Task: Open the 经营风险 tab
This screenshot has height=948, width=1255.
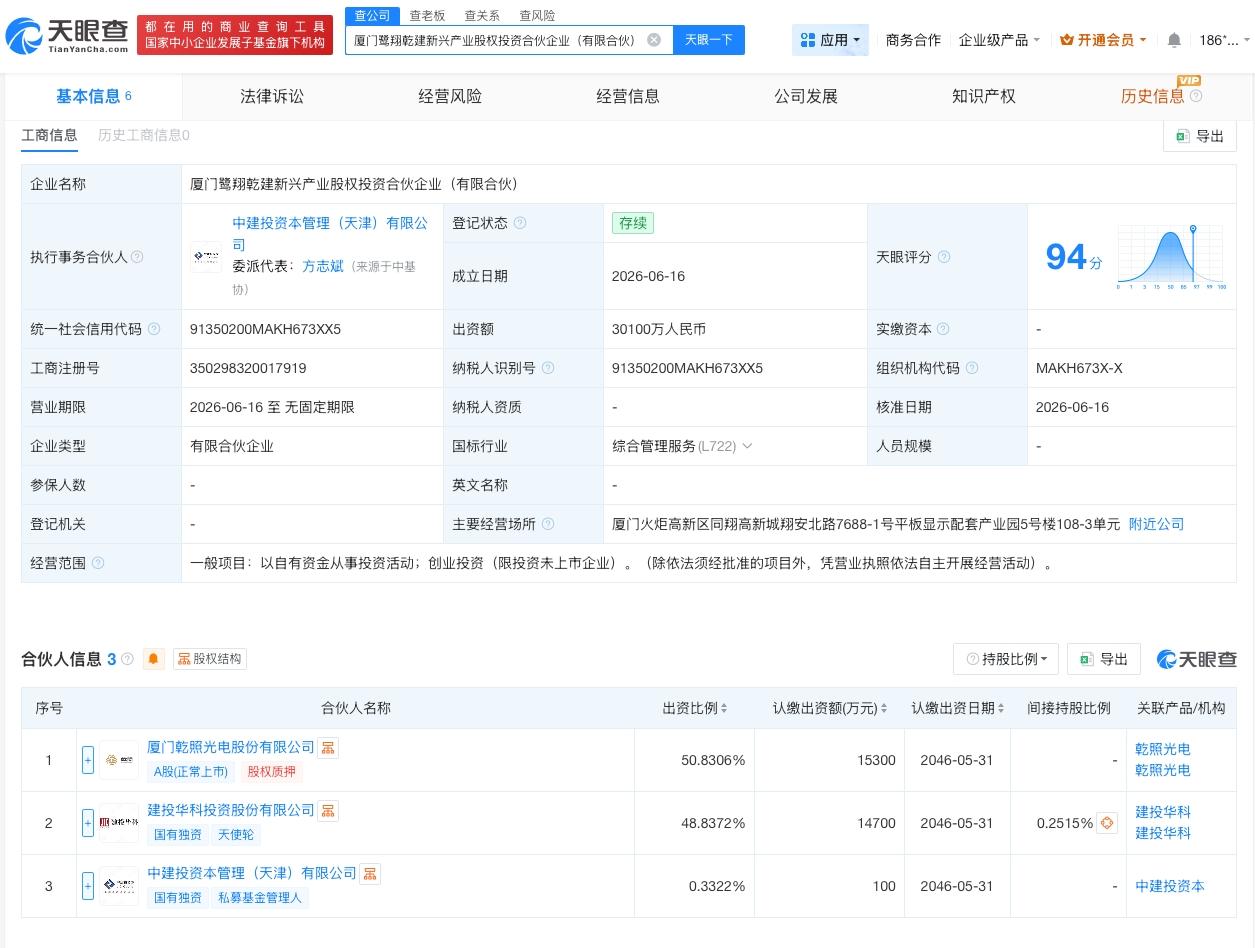Action: tap(450, 96)
